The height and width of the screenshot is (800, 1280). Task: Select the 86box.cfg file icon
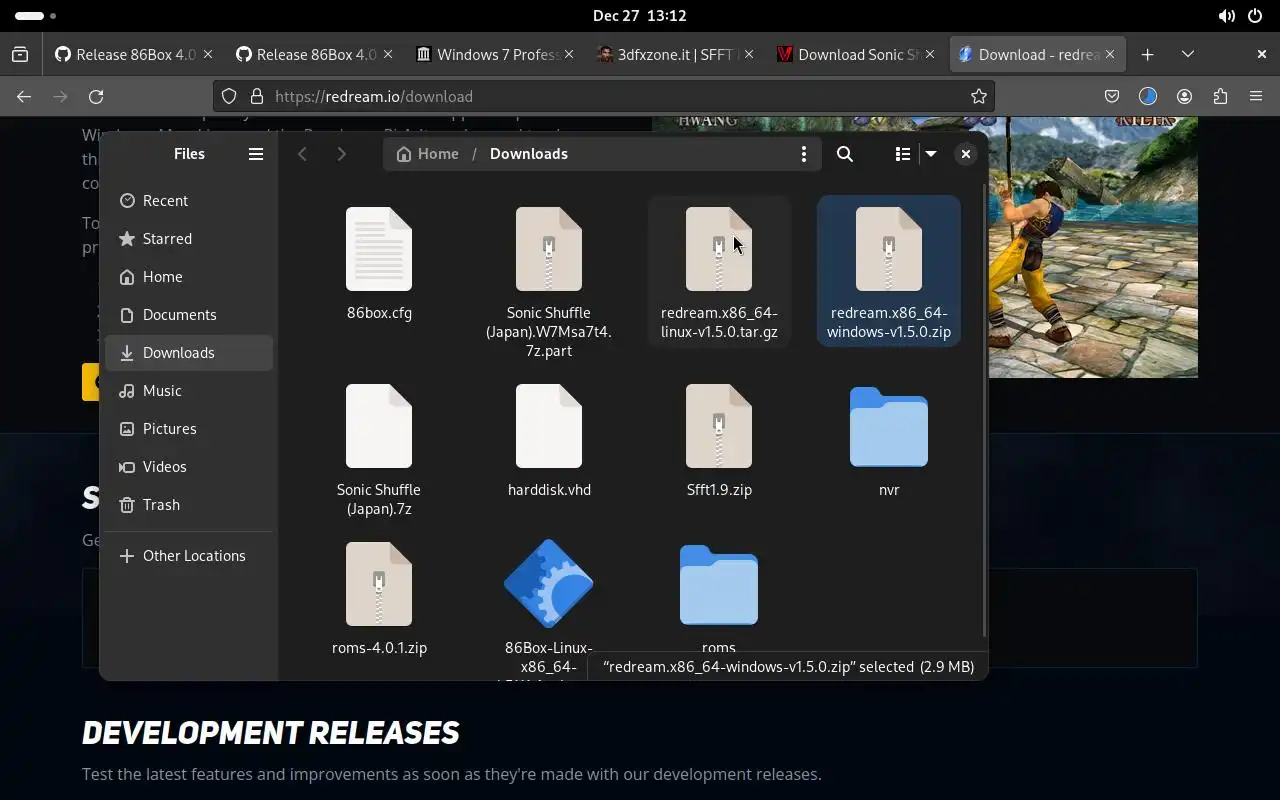[379, 249]
